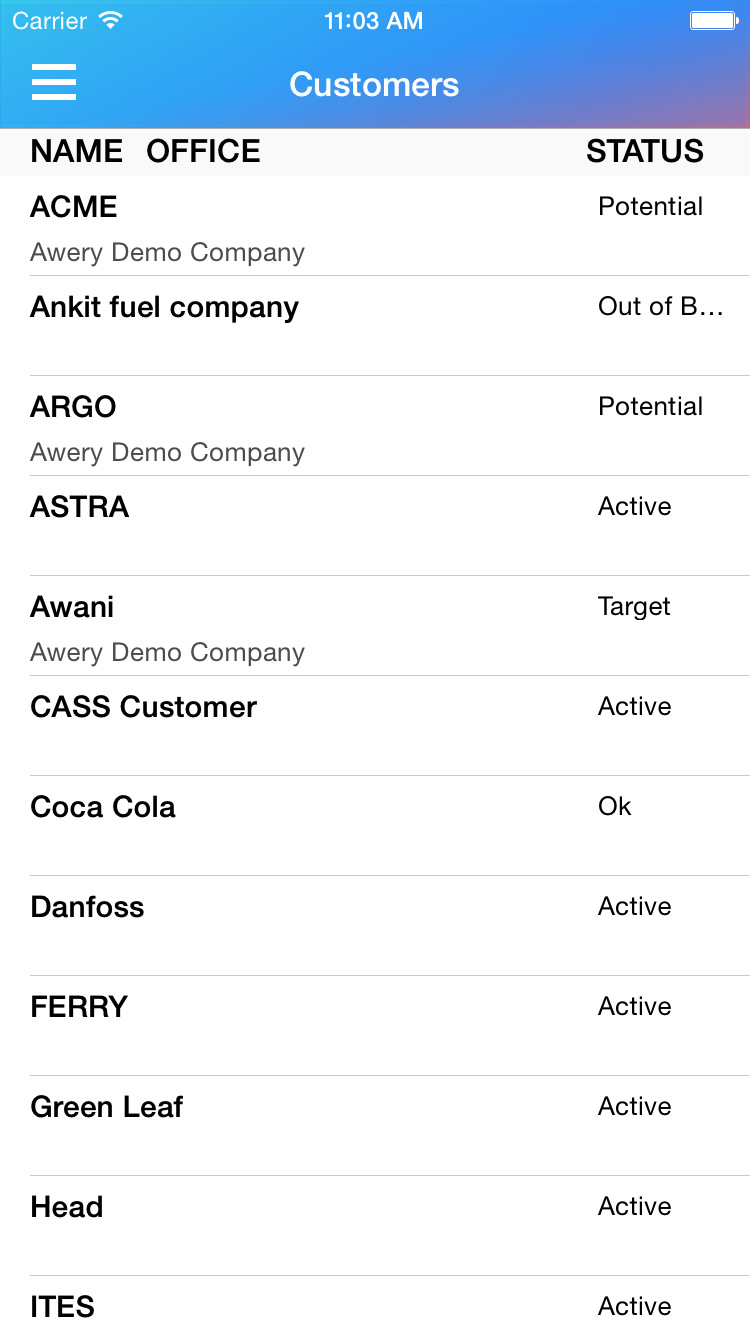Viewport: 750px width, 1334px height.
Task: Select CASS Customer from list
Action: [375, 726]
